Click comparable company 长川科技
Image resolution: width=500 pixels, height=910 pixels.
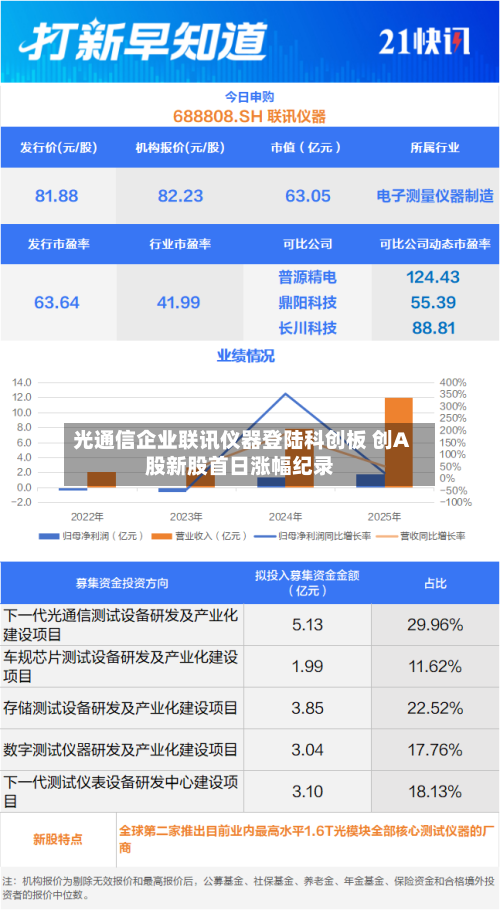click(x=307, y=328)
